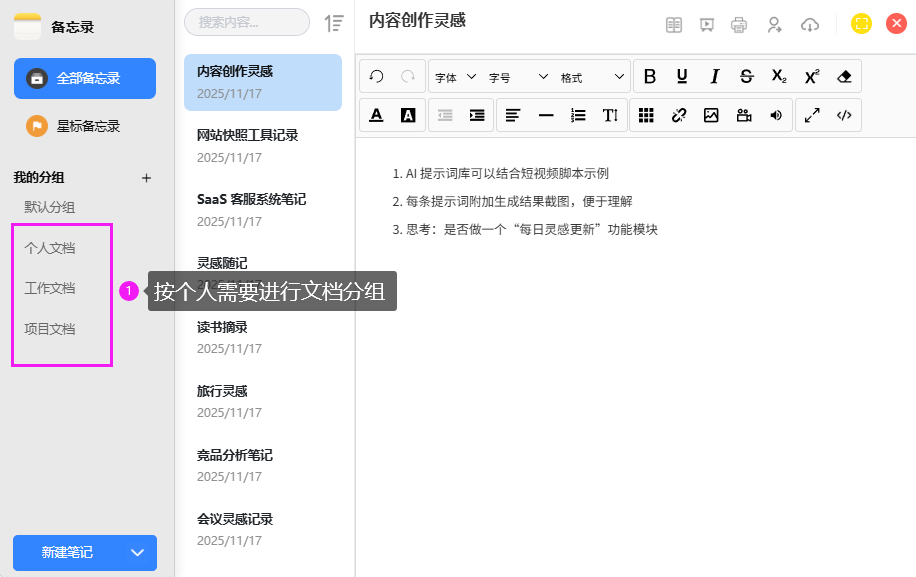Insert a hyperlink using the link icon
This screenshot has height=577, width=916.
(x=679, y=115)
